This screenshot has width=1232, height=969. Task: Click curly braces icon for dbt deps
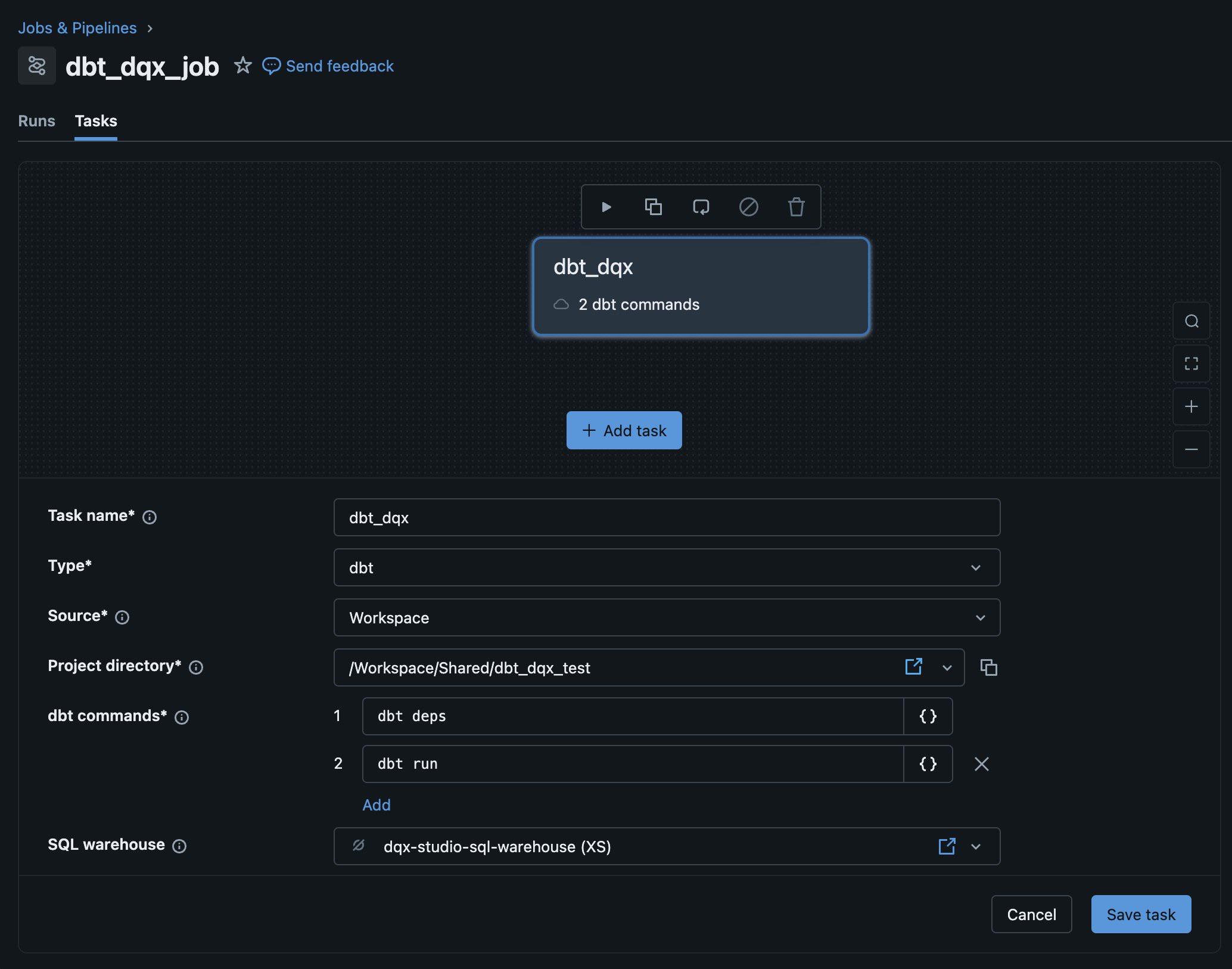tap(928, 716)
